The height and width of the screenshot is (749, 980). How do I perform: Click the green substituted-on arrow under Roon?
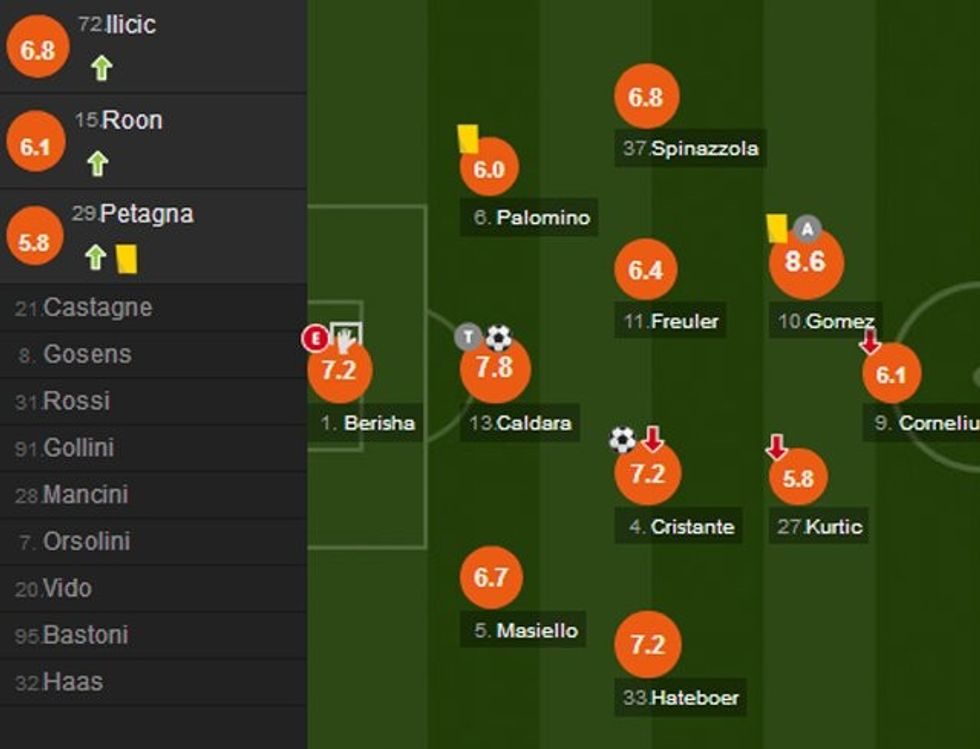(x=97, y=163)
